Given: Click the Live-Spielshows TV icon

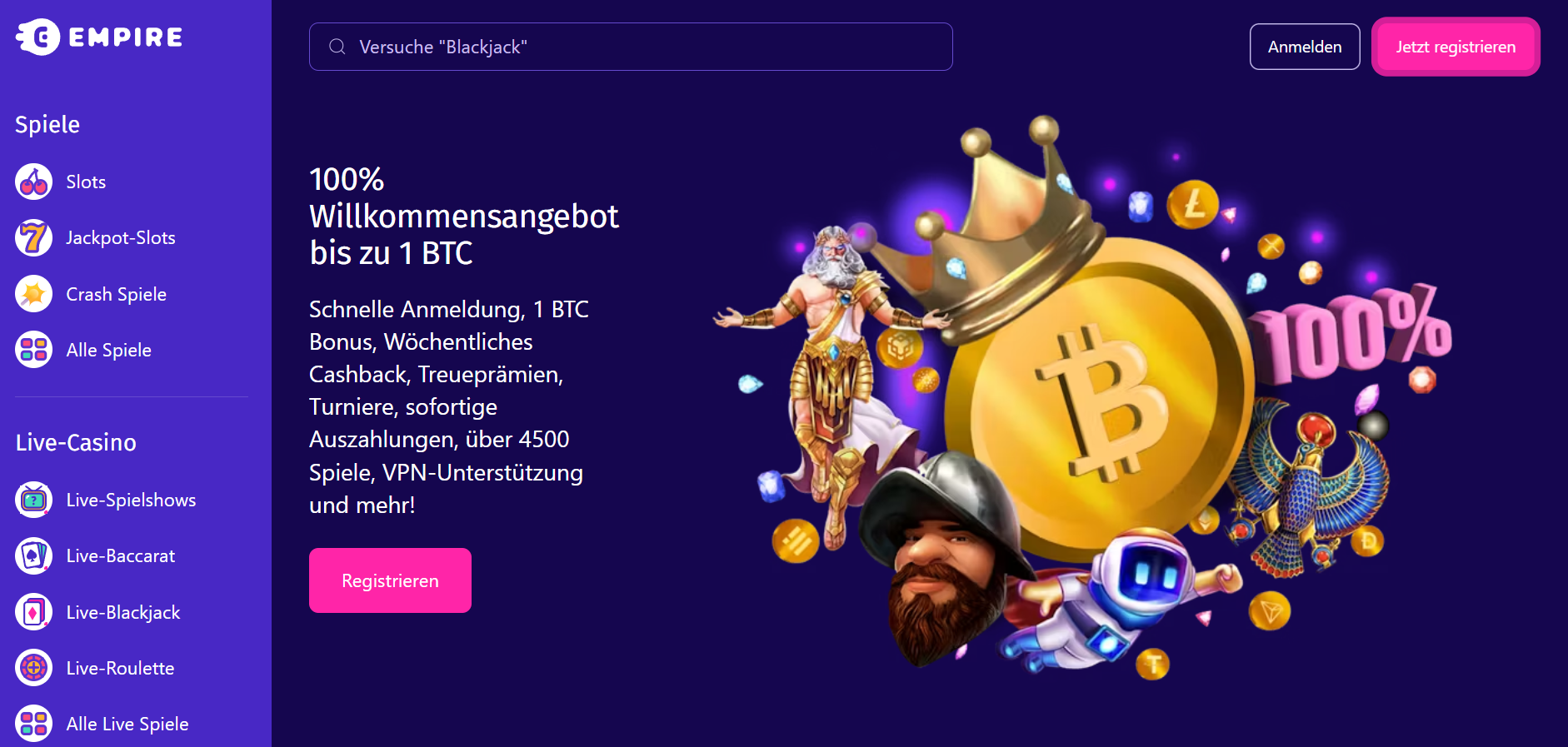Looking at the screenshot, I should point(34,500).
